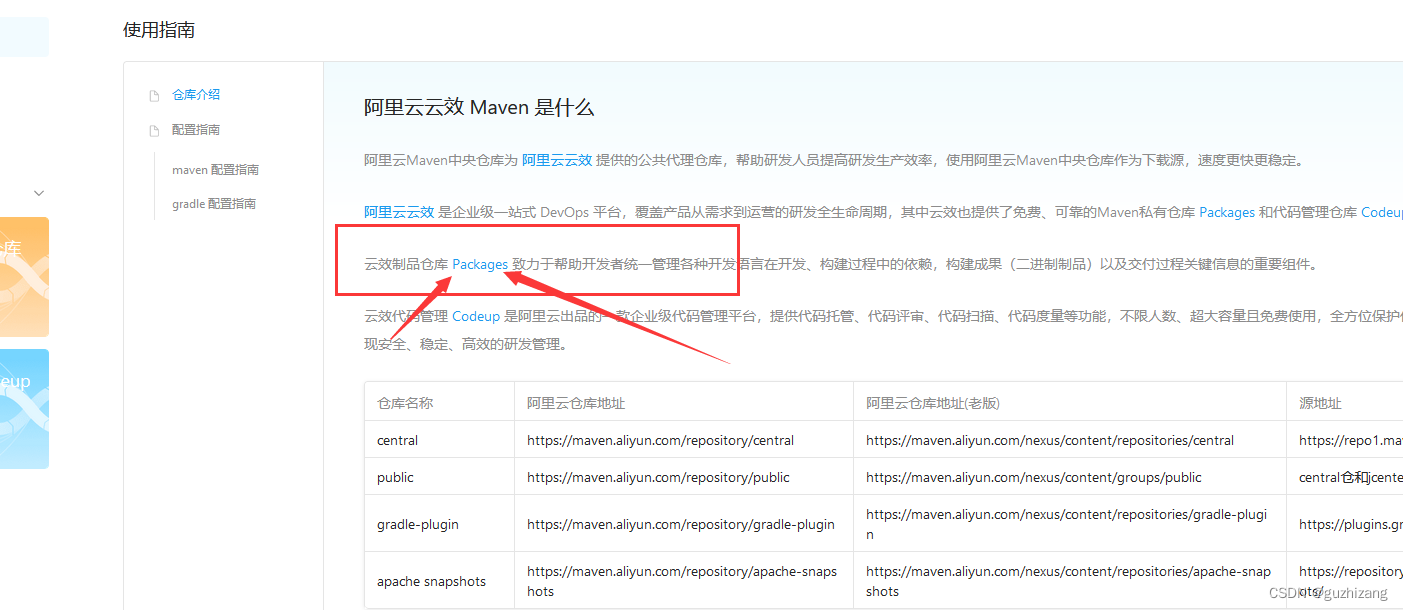
Task: Click the 使用指南 page title
Action: pos(158,30)
